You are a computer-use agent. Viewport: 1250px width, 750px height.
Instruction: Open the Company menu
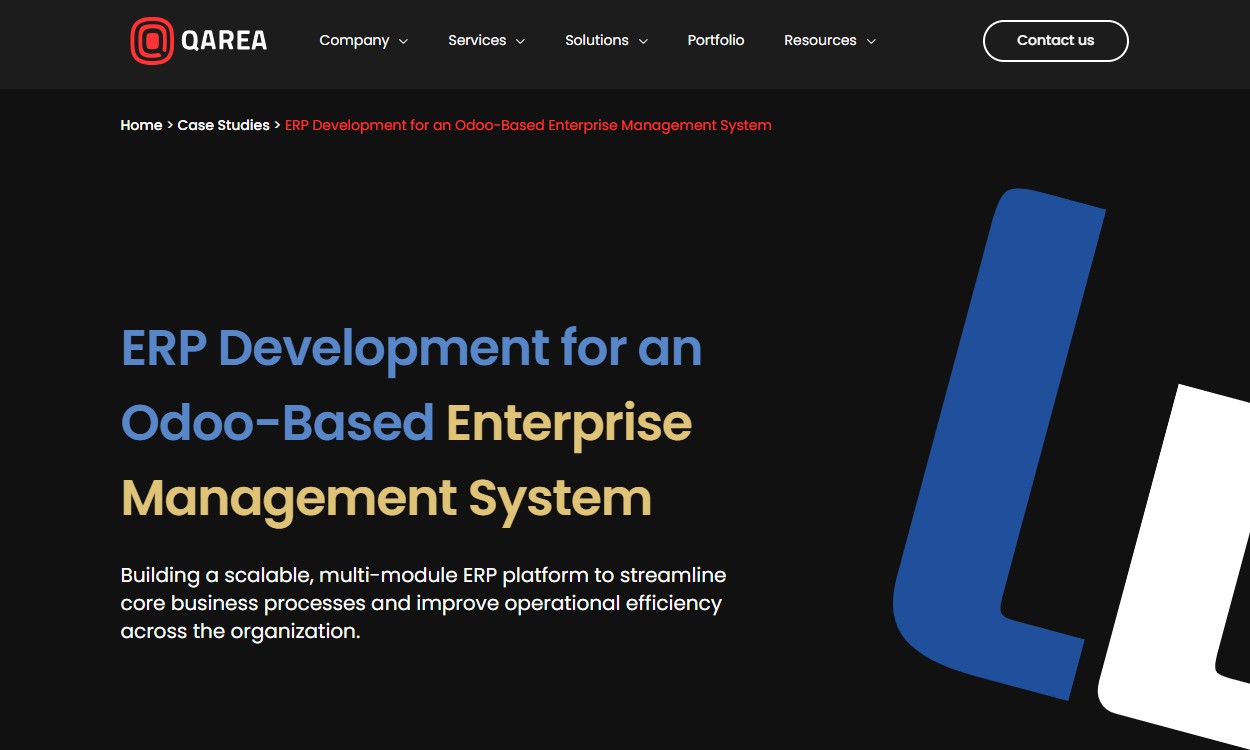pyautogui.click(x=354, y=41)
